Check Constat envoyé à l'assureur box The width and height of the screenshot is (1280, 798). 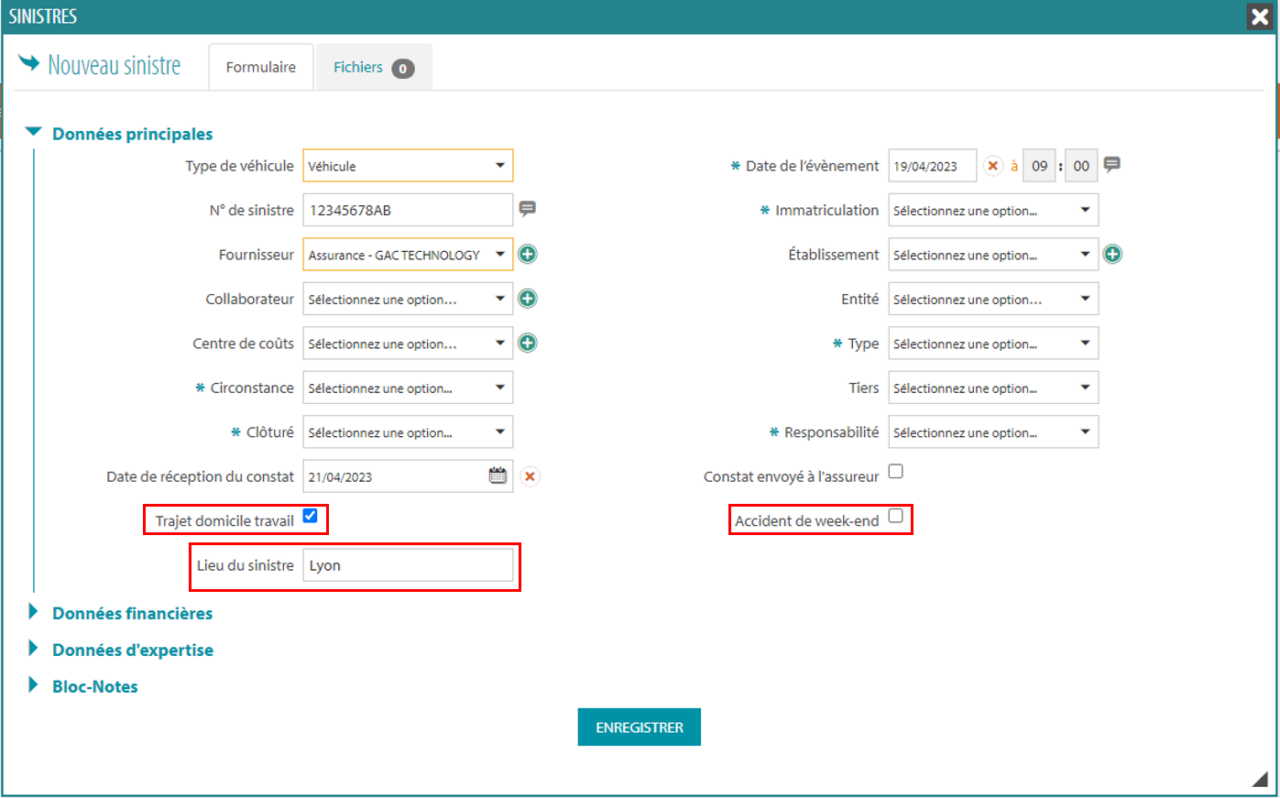896,471
